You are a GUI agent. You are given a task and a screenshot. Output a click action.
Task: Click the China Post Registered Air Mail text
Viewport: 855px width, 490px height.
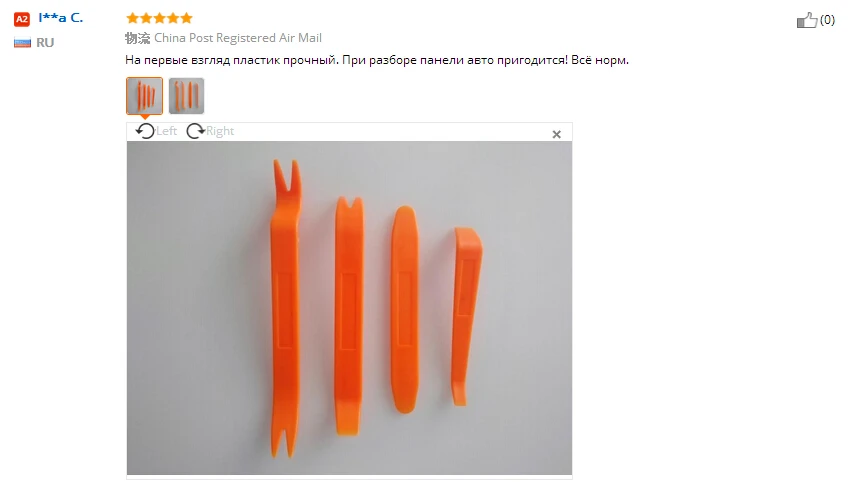click(238, 38)
